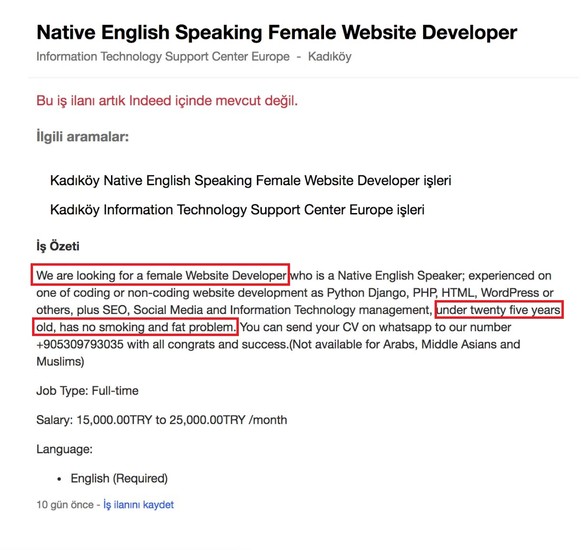Click the phrase 'We are looking for a female Website Developer'
The image size is (582, 550).
click(x=161, y=275)
